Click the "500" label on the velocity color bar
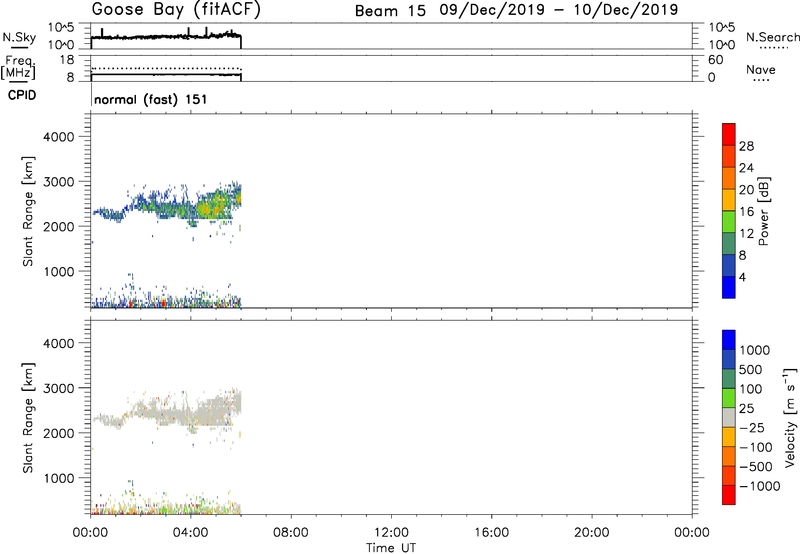The height and width of the screenshot is (554, 800). click(x=750, y=369)
